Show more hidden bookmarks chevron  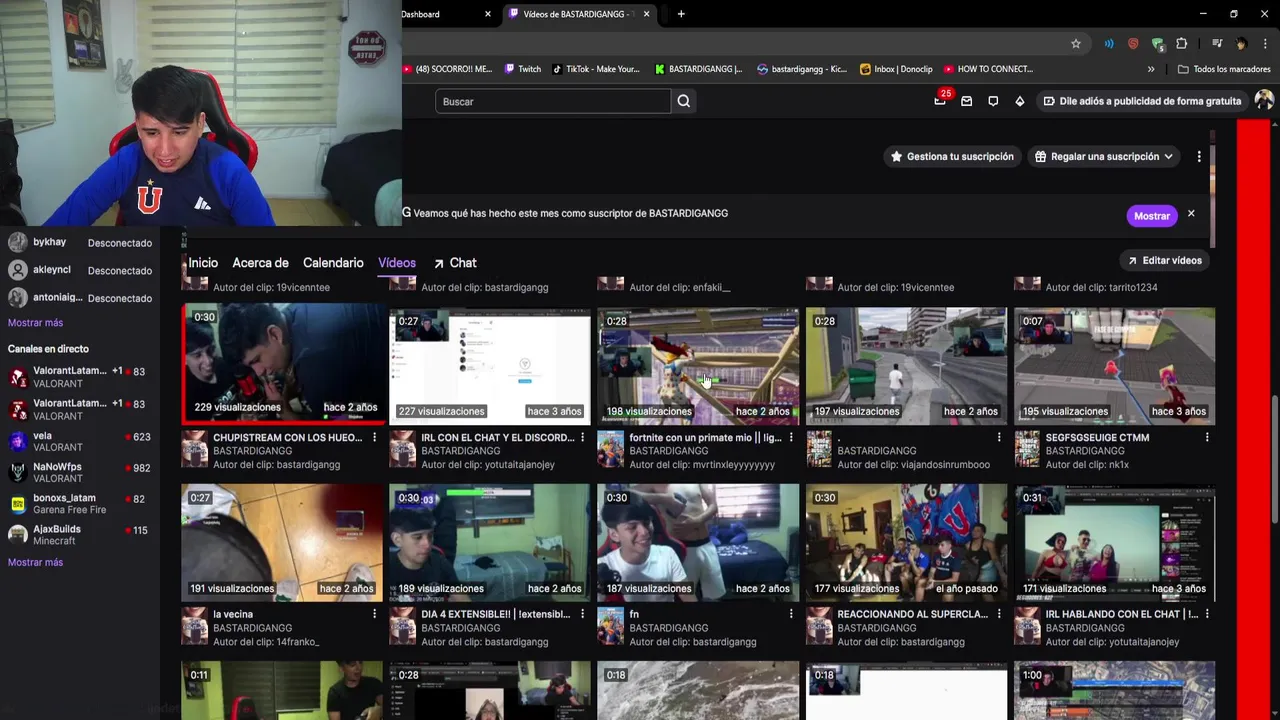click(1151, 69)
